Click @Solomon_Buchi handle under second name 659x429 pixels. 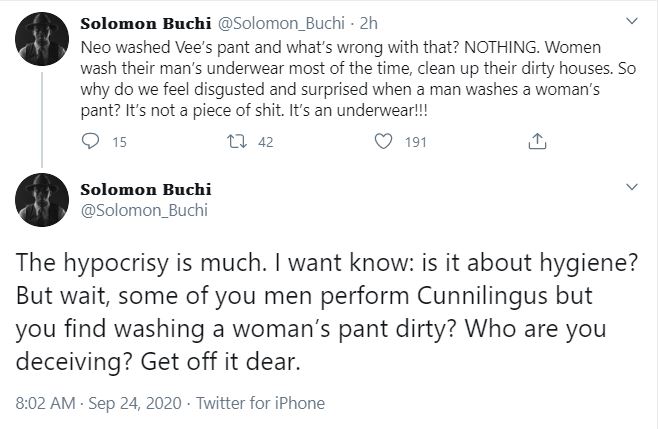[x=144, y=210]
